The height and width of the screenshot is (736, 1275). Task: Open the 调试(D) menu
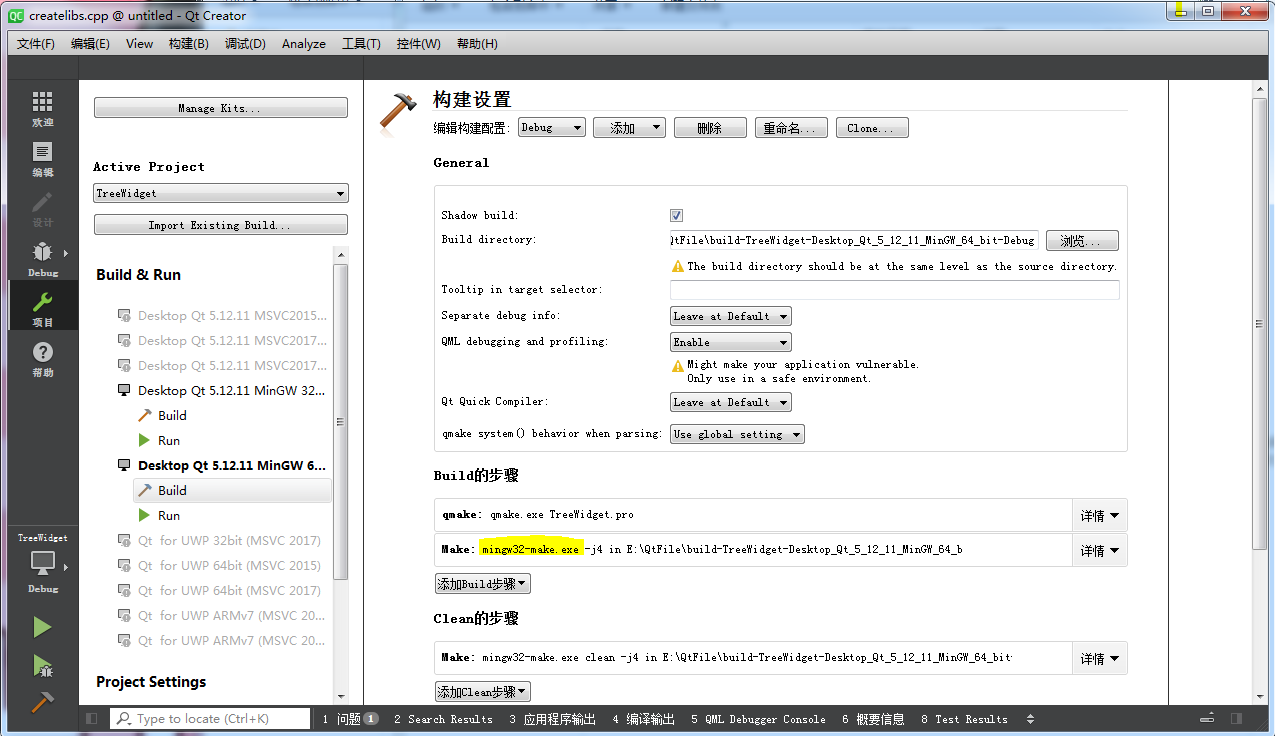tap(245, 44)
